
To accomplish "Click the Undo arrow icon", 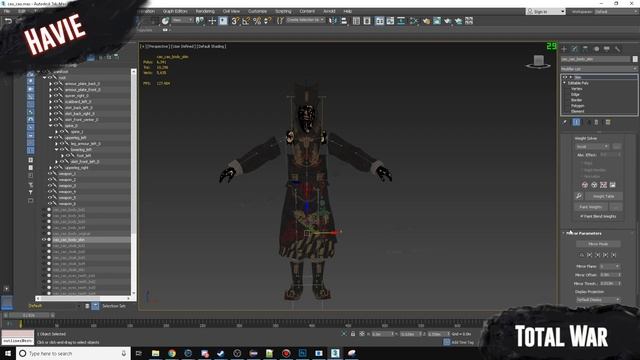I will [8, 20].
